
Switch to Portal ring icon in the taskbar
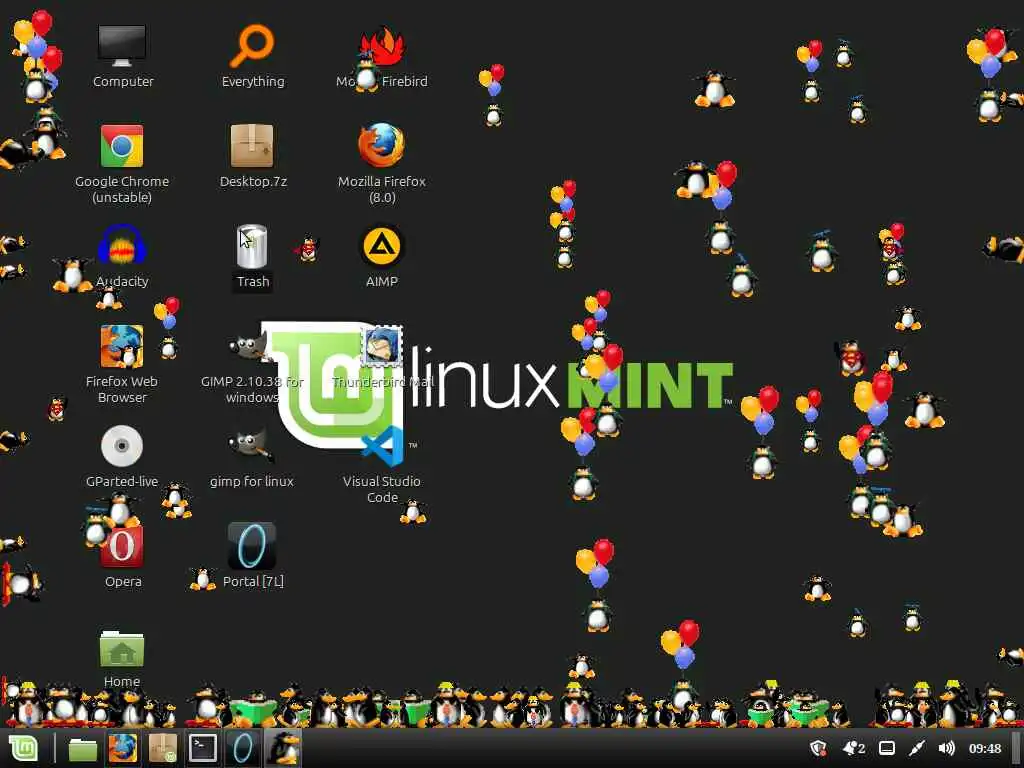[x=244, y=748]
